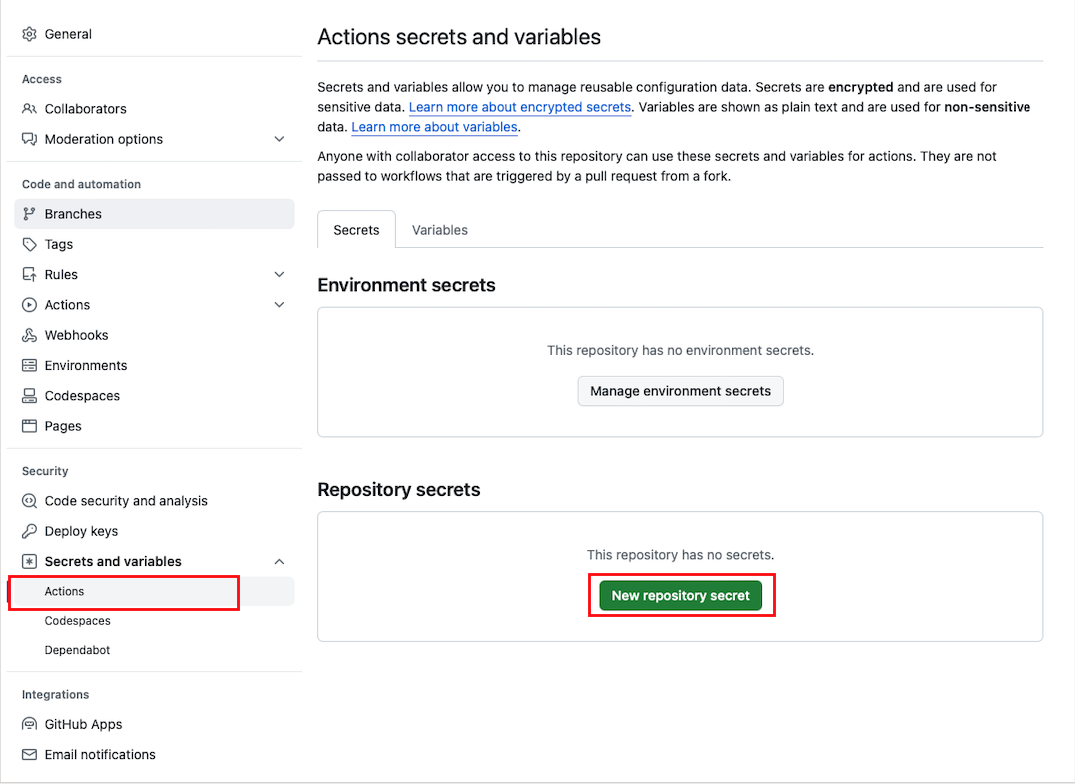Expand the Moderation options chevron
The image size is (1075, 784).
(x=279, y=139)
